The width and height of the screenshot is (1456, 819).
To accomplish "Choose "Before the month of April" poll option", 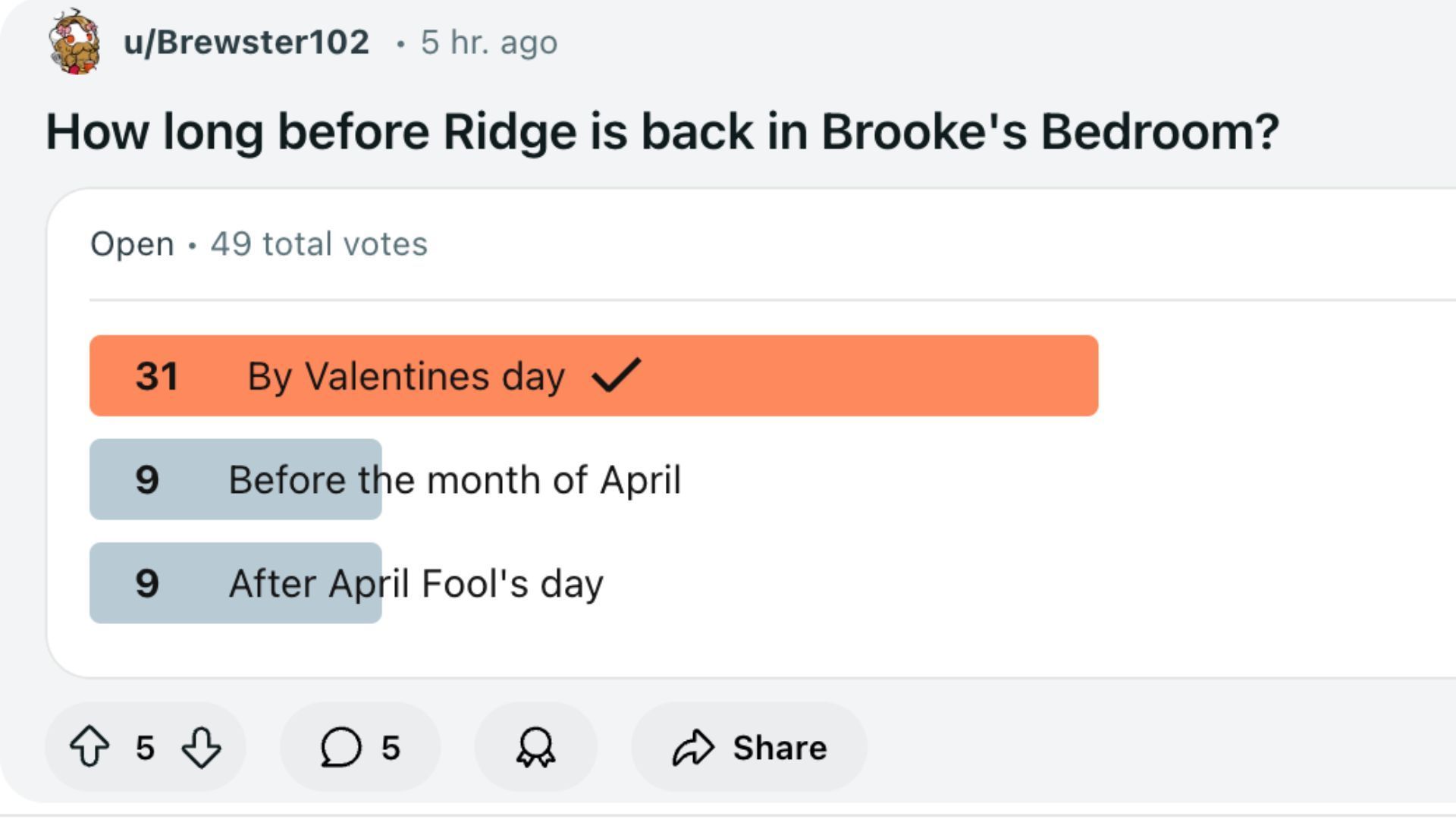I will pyautogui.click(x=454, y=480).
